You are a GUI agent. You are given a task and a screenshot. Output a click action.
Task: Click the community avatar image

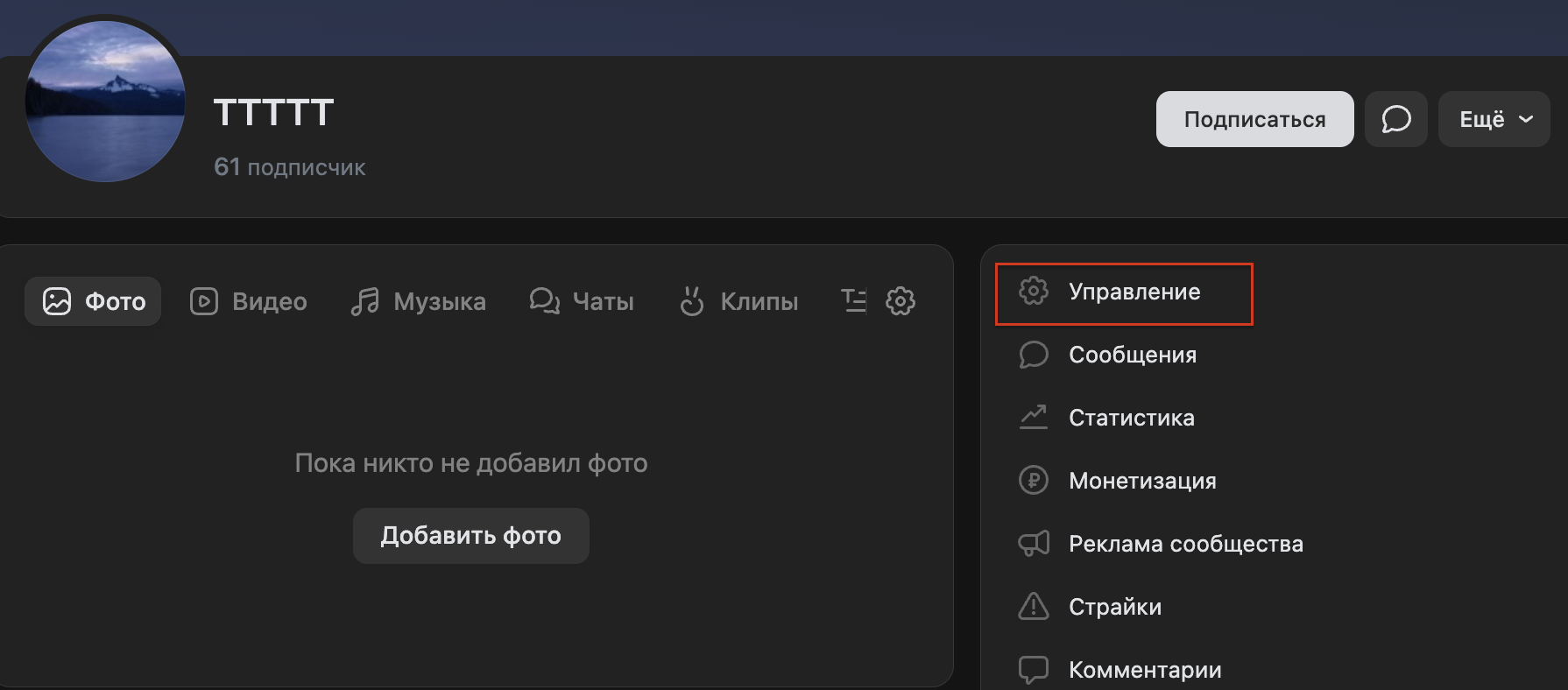click(x=105, y=102)
